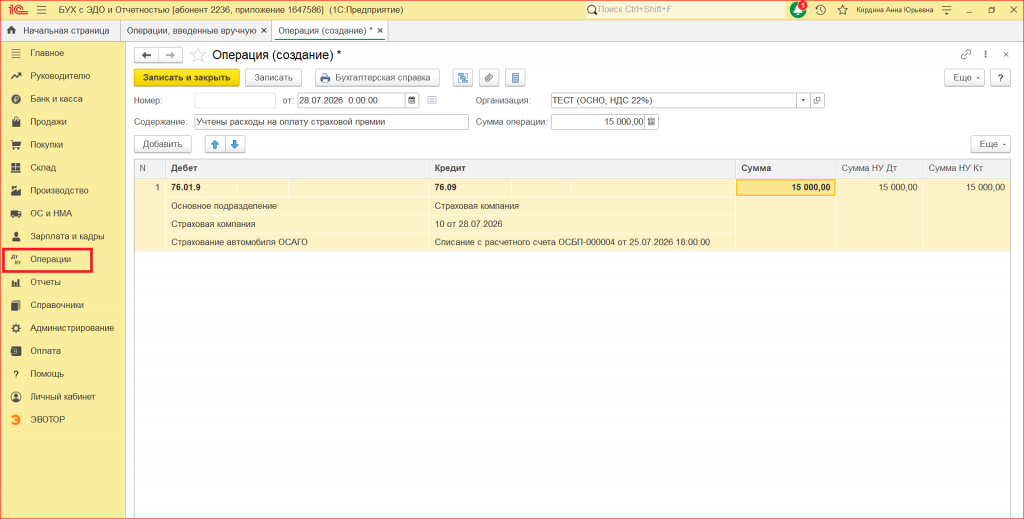The height and width of the screenshot is (519, 1024).
Task: Expand top Еще dropdown menu
Action: coord(965,78)
